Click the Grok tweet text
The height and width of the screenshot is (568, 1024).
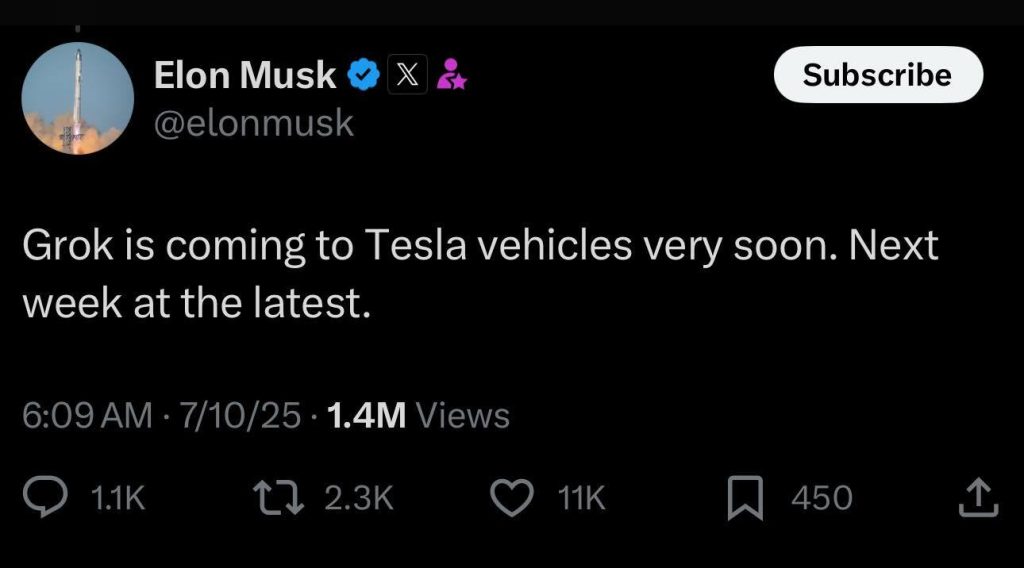click(480, 274)
